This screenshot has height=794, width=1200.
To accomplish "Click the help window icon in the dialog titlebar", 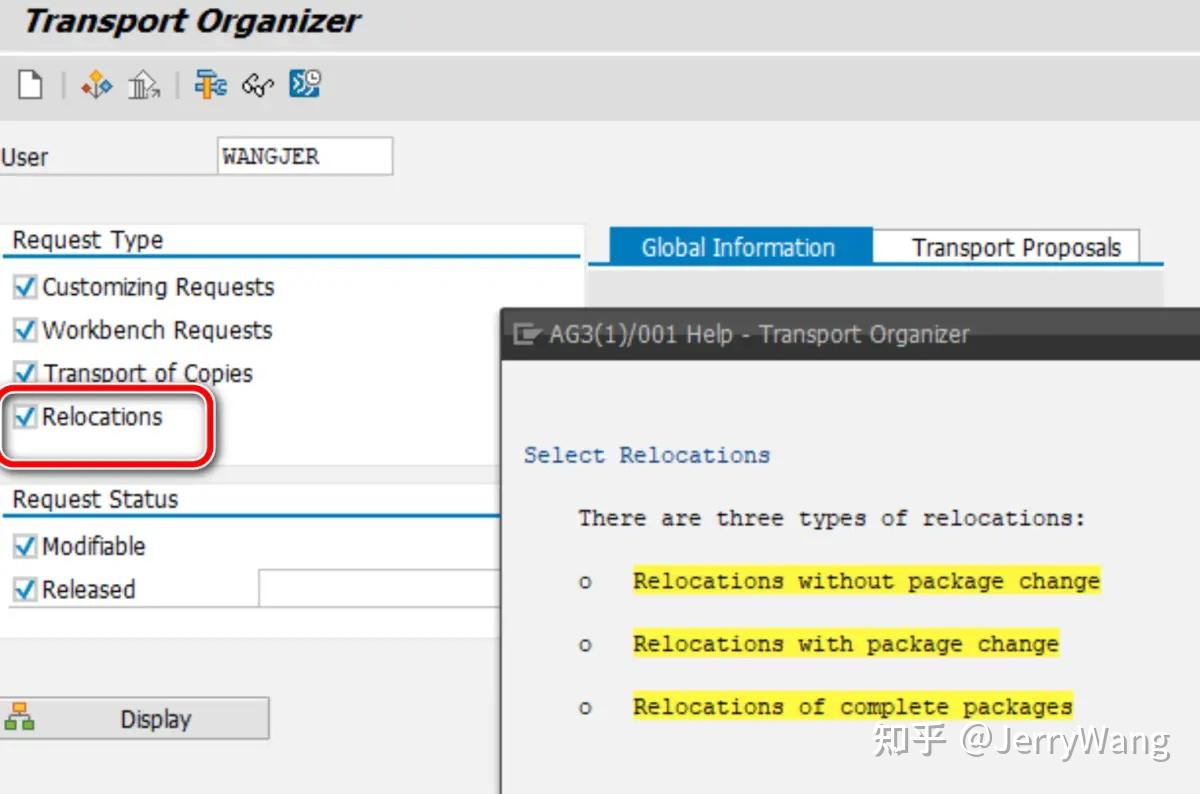I will point(524,334).
